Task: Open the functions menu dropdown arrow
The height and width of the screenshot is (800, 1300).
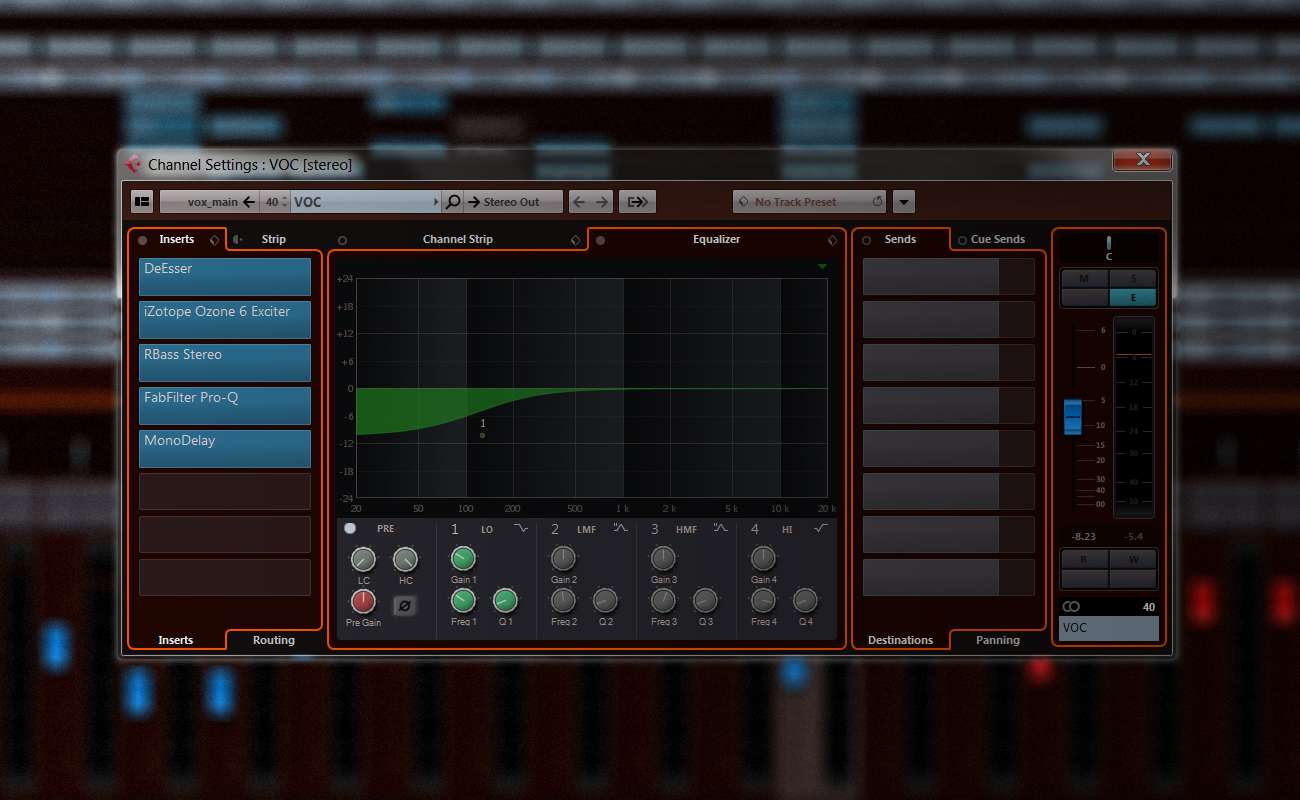Action: [x=904, y=202]
